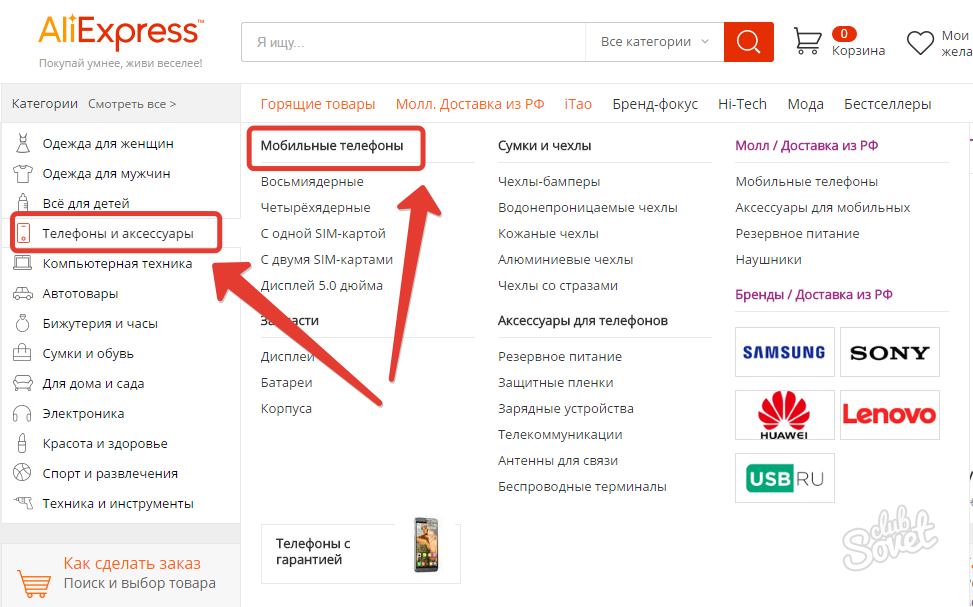Click the drill icon for Техника и инструменты
Screen dimensions: 973x607
tap(23, 503)
